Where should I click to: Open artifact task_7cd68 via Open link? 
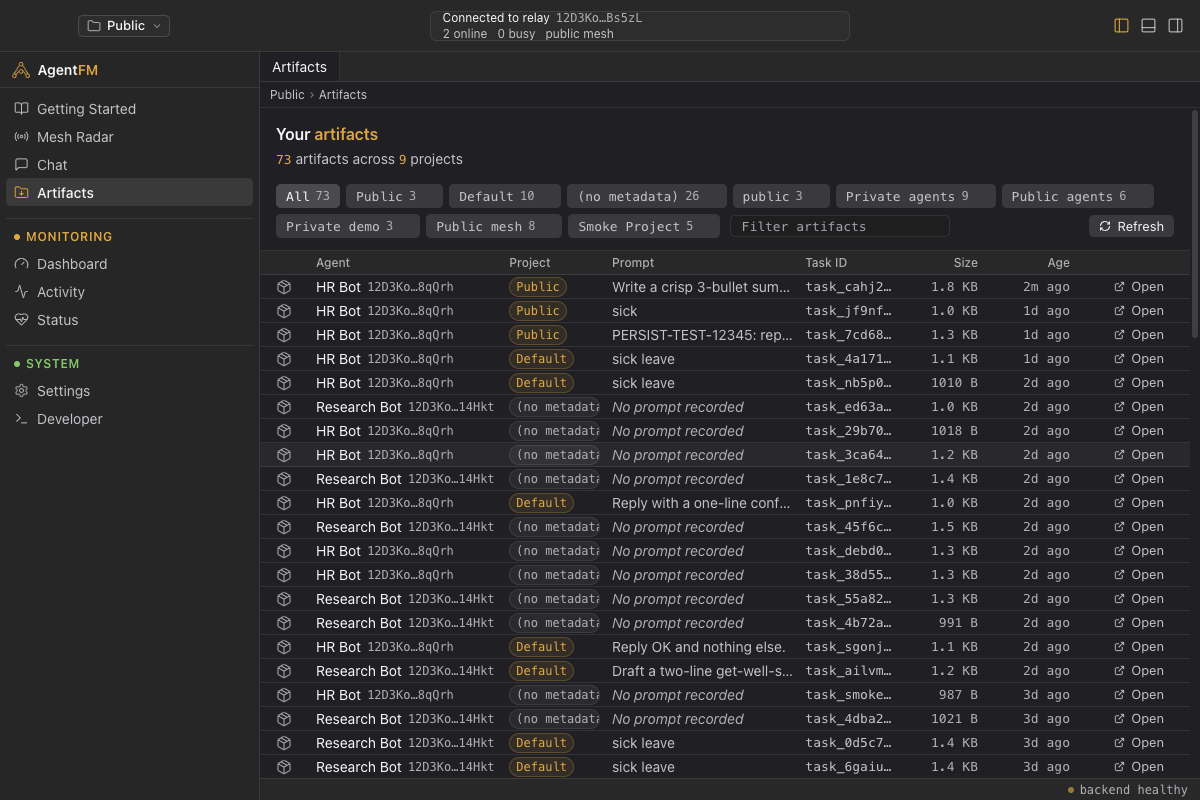1139,335
